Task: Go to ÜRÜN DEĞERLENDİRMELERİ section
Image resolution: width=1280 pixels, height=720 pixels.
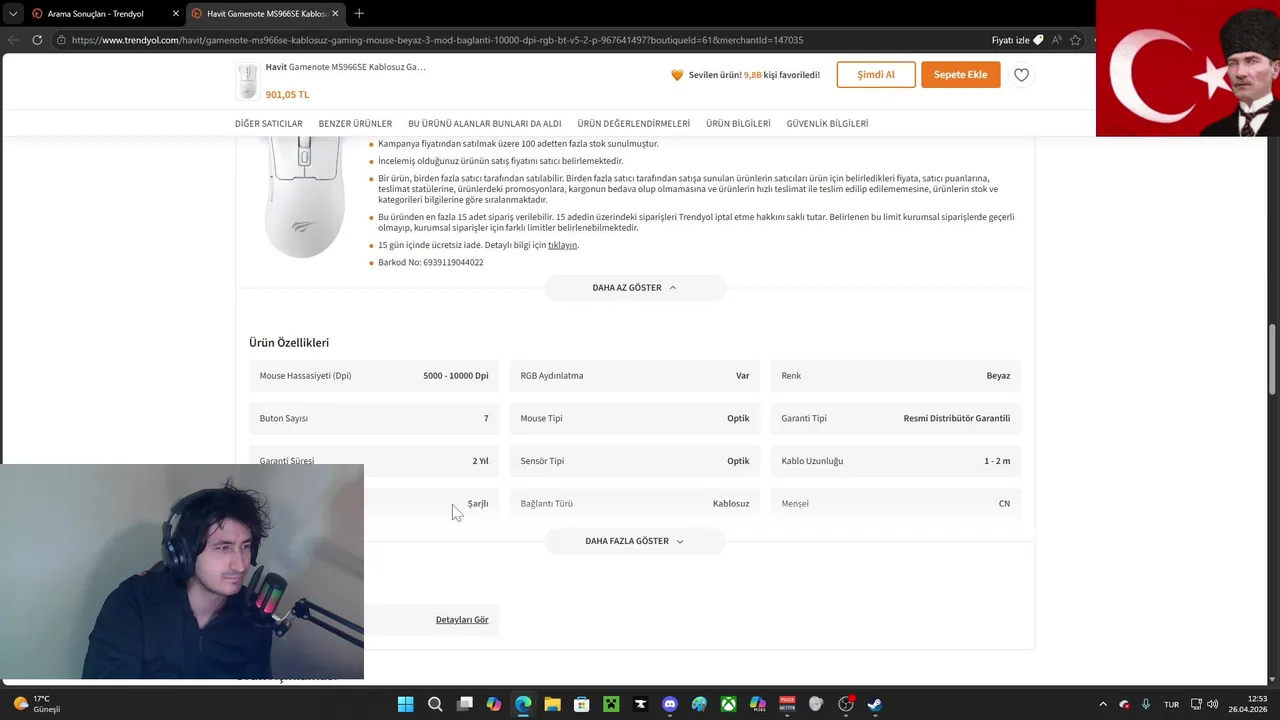Action: (633, 124)
